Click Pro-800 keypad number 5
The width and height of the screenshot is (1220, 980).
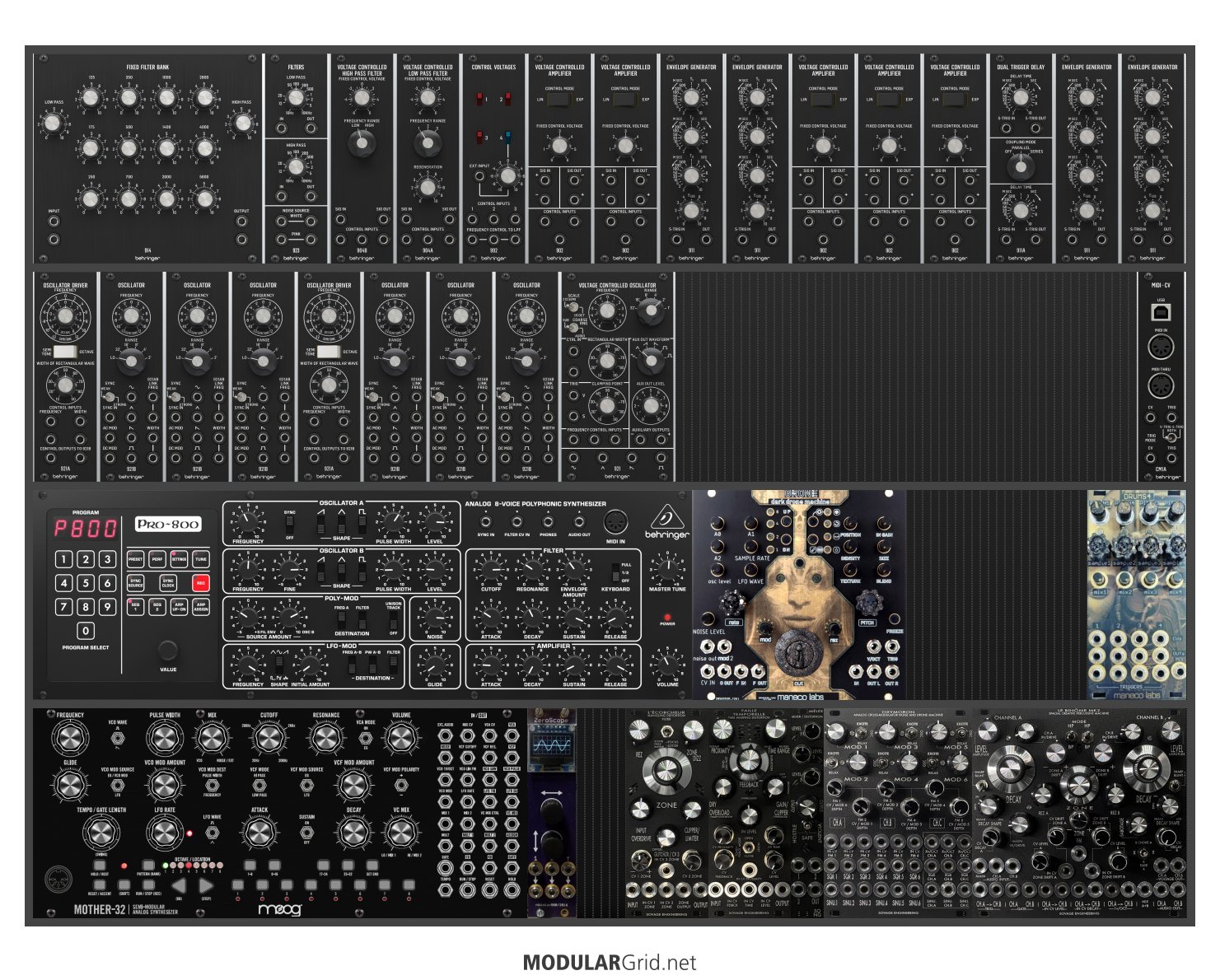point(86,583)
